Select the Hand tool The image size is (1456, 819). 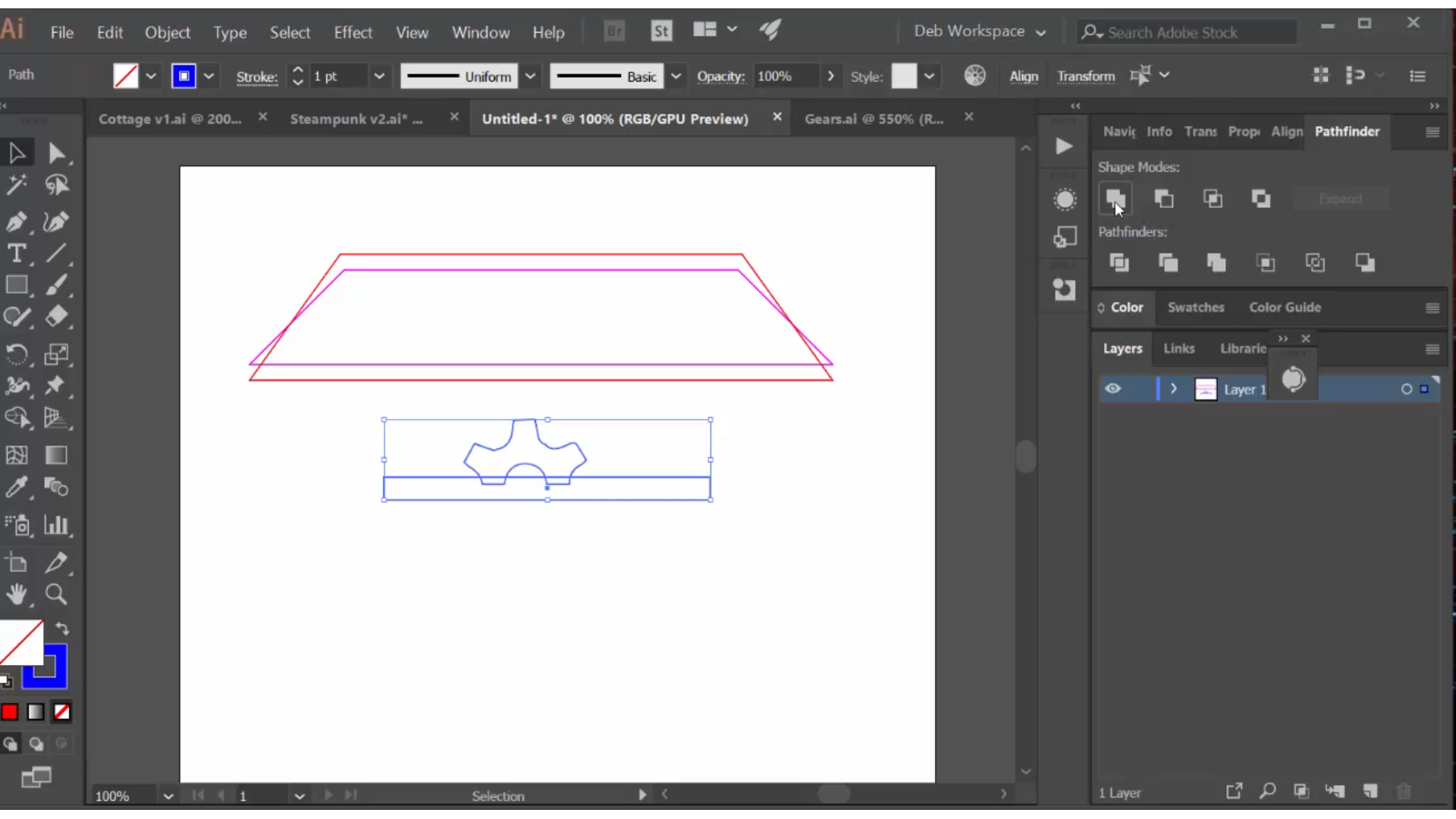tap(17, 595)
